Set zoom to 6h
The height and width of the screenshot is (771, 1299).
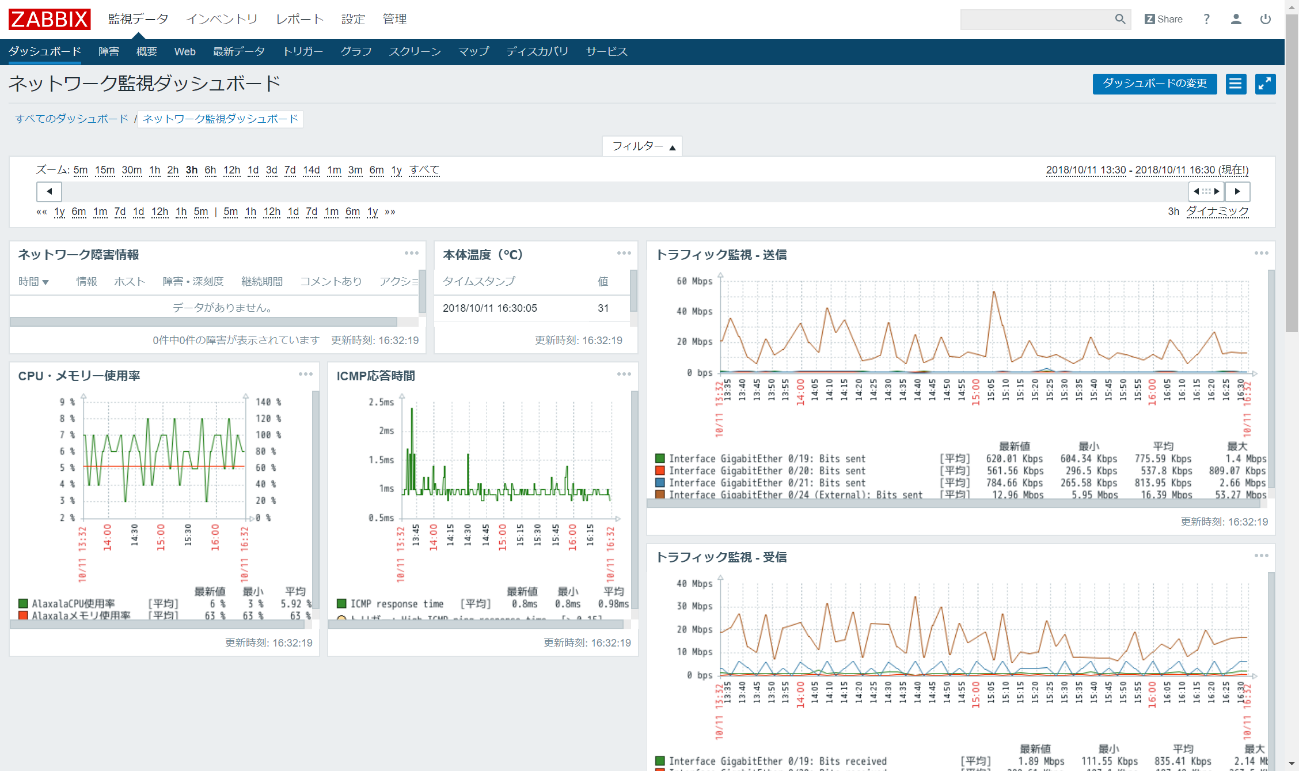click(210, 170)
